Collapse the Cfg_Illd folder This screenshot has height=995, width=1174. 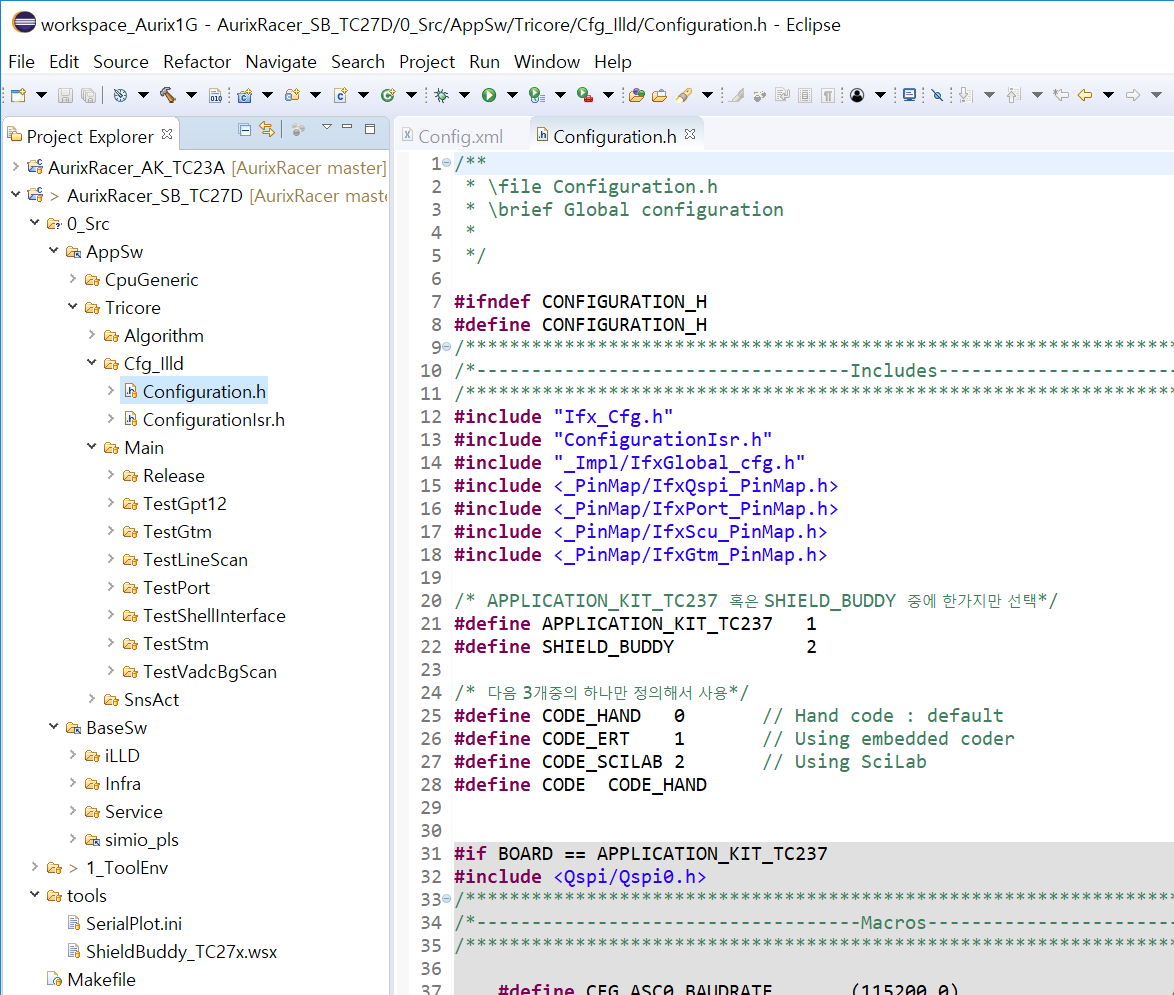(x=91, y=362)
